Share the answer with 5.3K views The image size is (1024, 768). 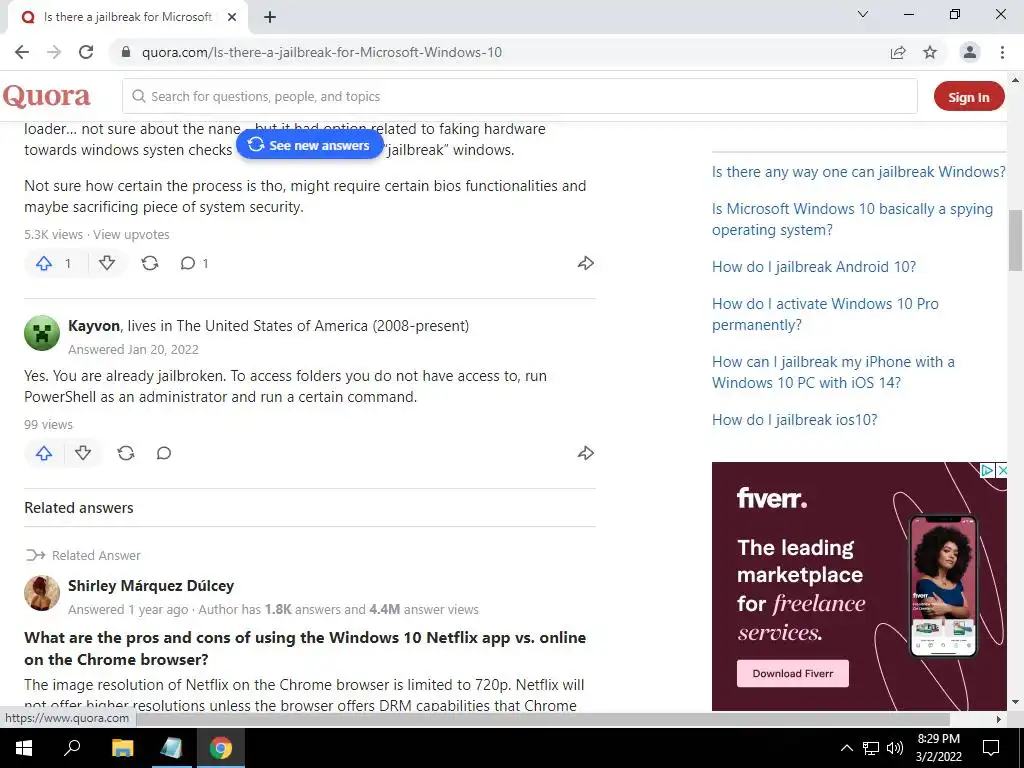coord(586,263)
